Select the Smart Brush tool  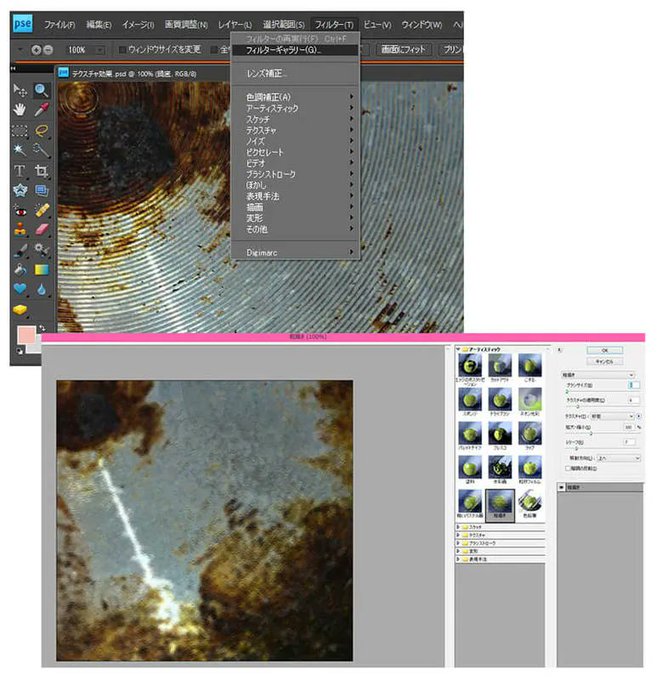point(41,250)
